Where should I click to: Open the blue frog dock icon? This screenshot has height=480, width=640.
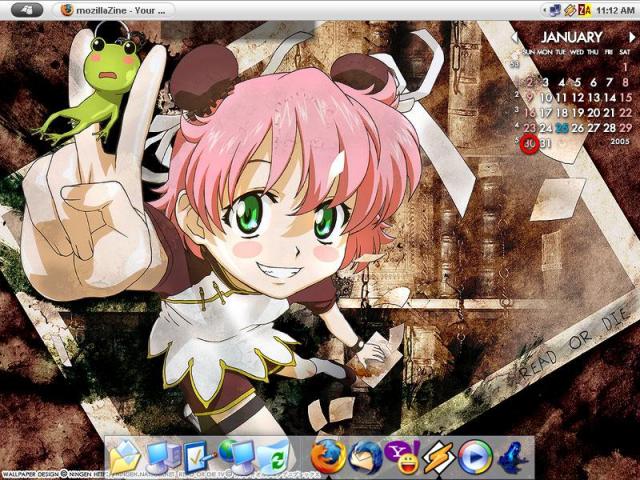click(x=512, y=457)
